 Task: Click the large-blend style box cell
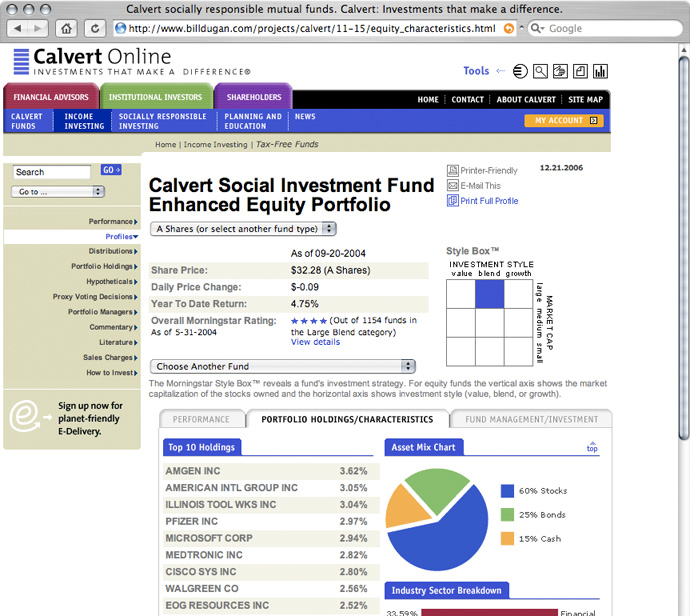point(489,294)
